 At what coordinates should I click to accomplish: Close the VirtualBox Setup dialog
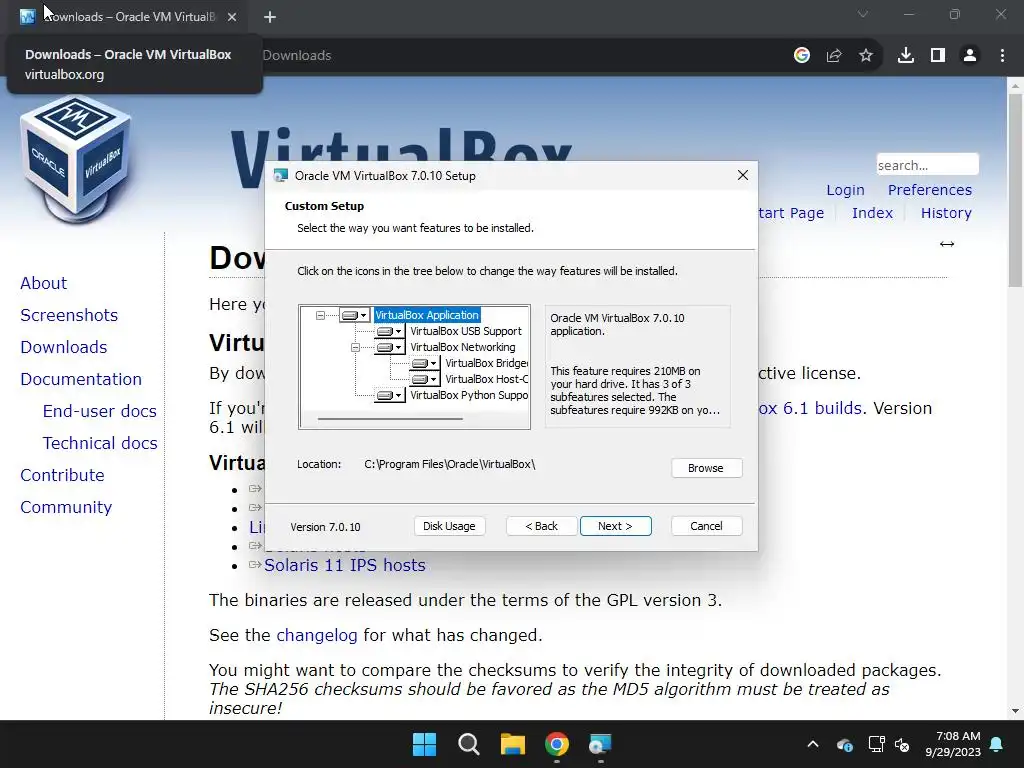pyautogui.click(x=743, y=175)
